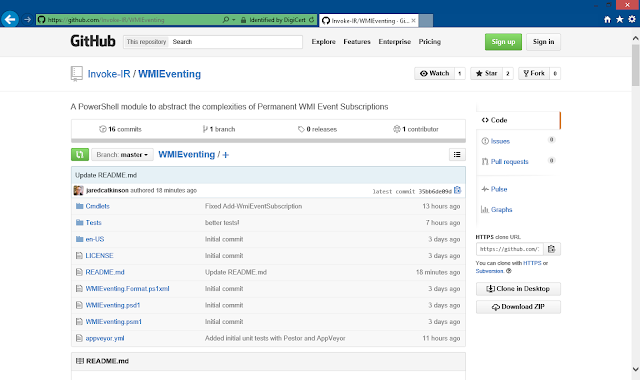This screenshot has width=640, height=380.
Task: Click the file list view icon button
Action: pyautogui.click(x=457, y=155)
